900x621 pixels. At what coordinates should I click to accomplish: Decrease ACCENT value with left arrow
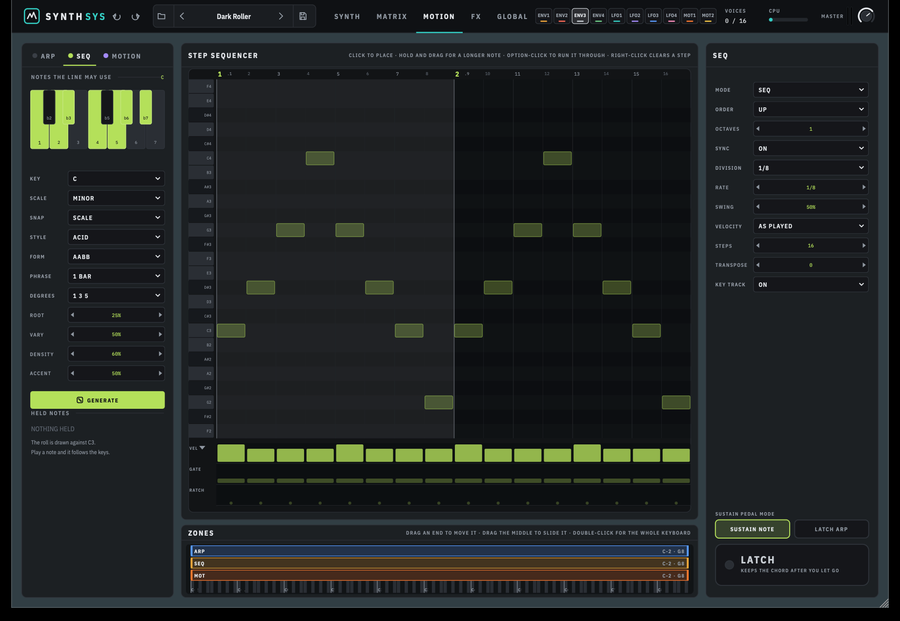point(72,373)
